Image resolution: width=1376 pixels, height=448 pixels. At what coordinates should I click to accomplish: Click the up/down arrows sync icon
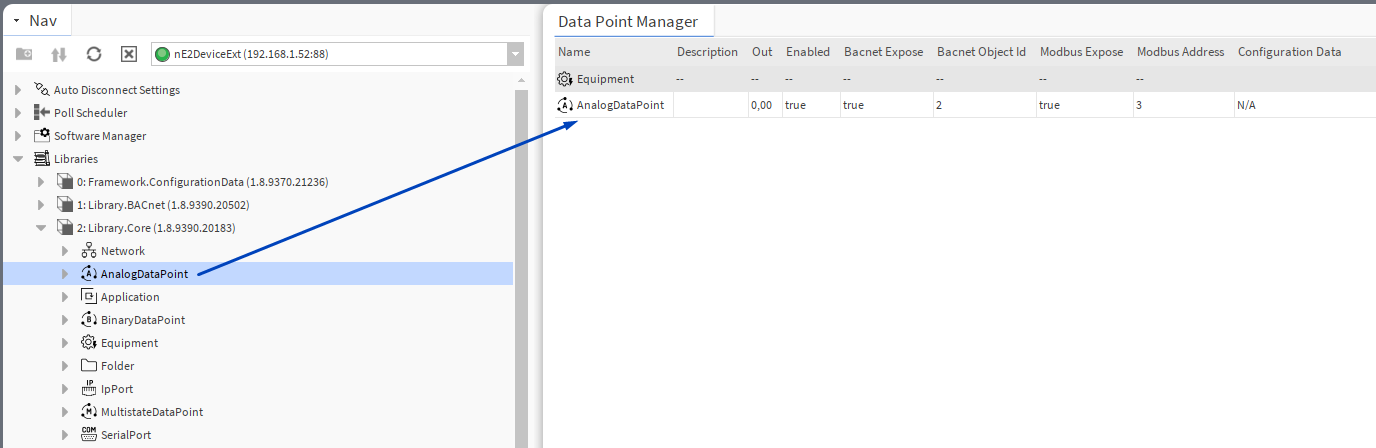click(x=59, y=54)
